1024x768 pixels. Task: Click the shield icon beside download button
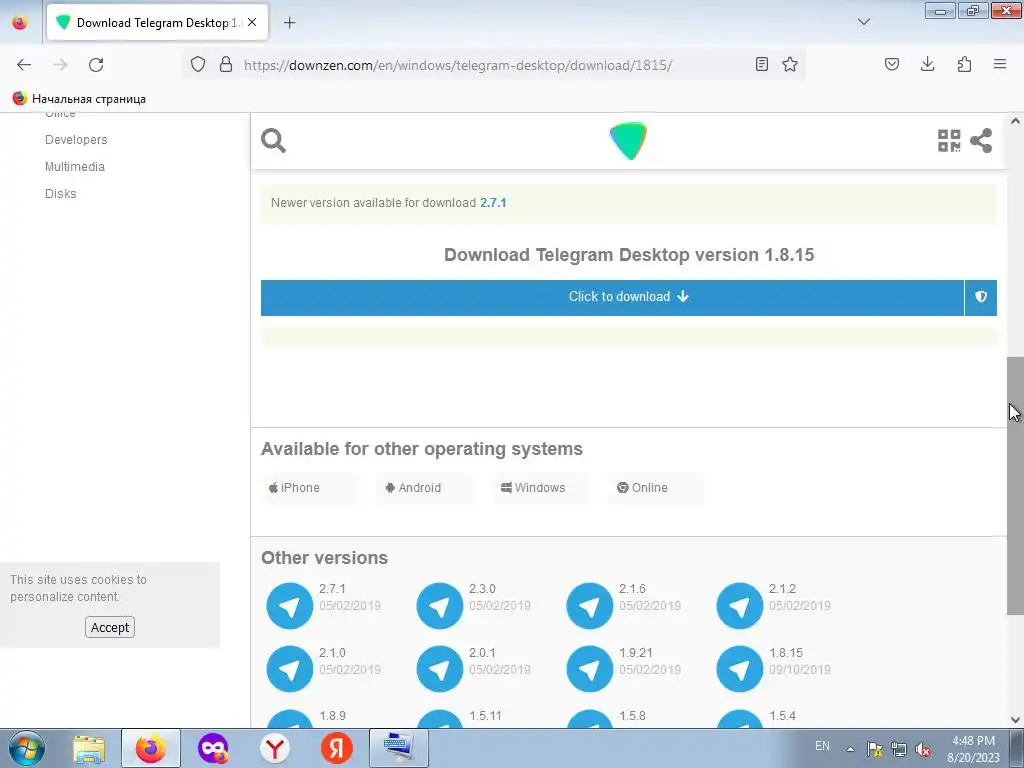pos(981,297)
